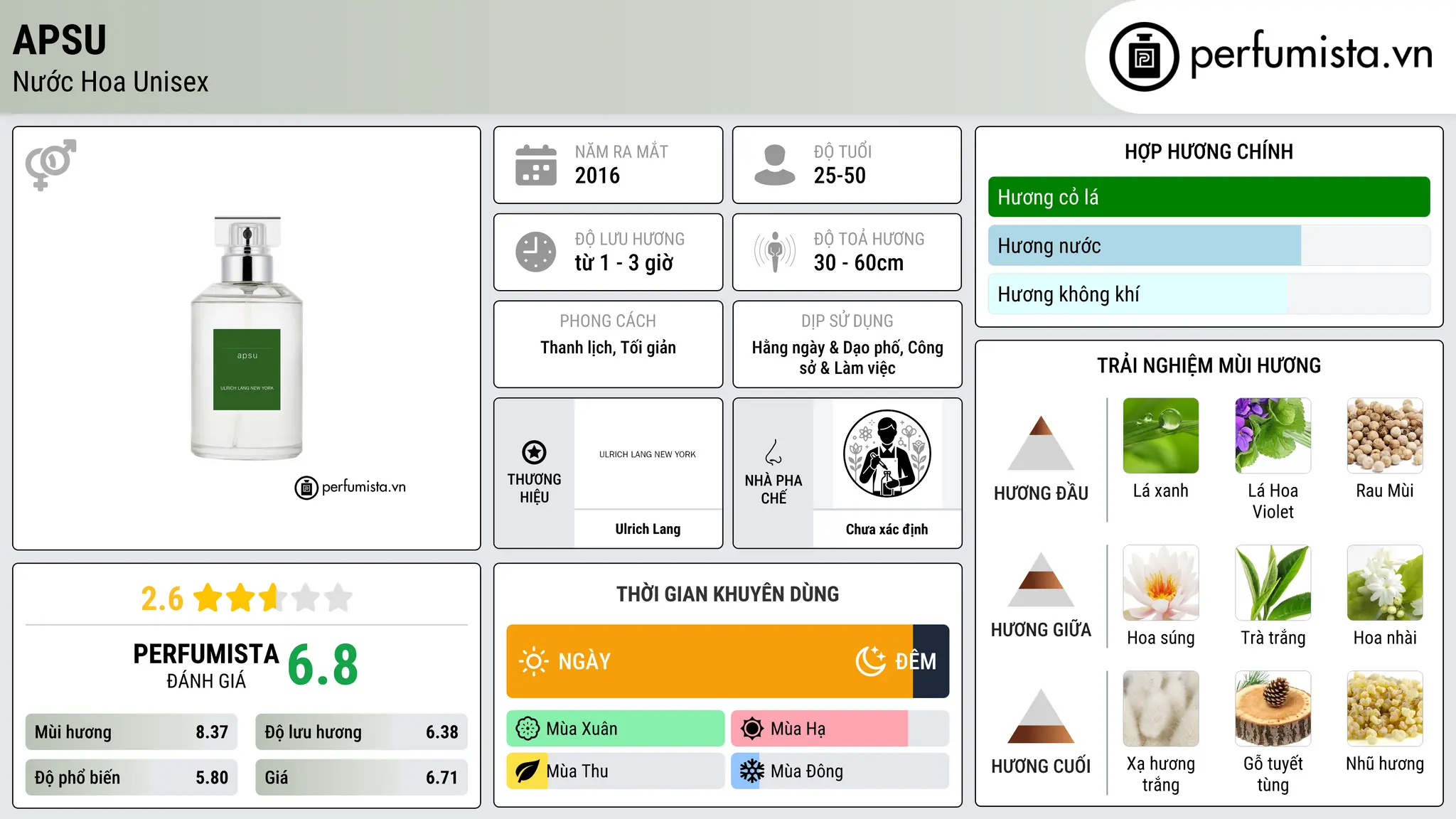This screenshot has width=1456, height=819.
Task: Click the nose icon above Nhà pha chế
Action: click(x=773, y=452)
